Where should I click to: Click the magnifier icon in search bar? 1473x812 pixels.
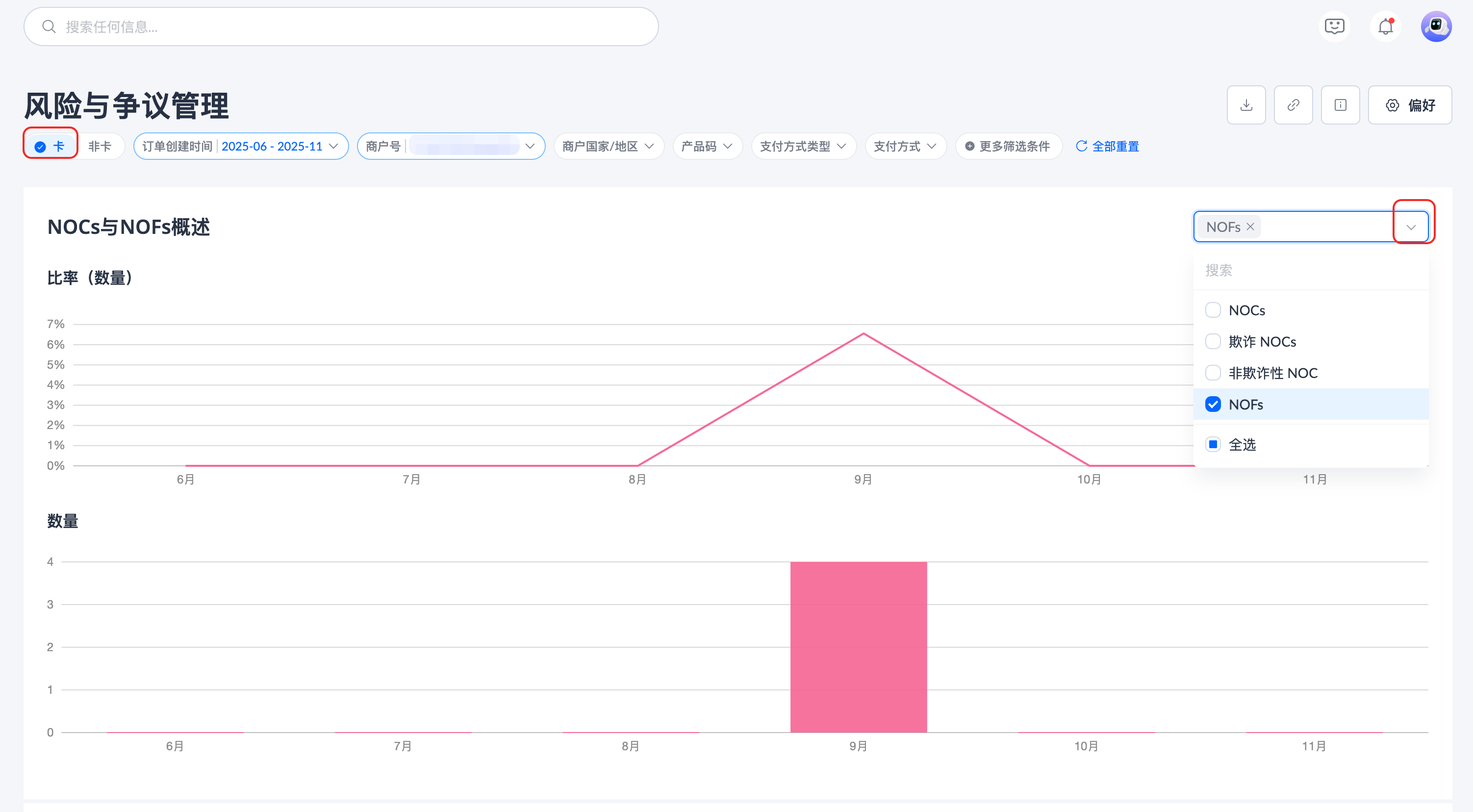coord(49,27)
